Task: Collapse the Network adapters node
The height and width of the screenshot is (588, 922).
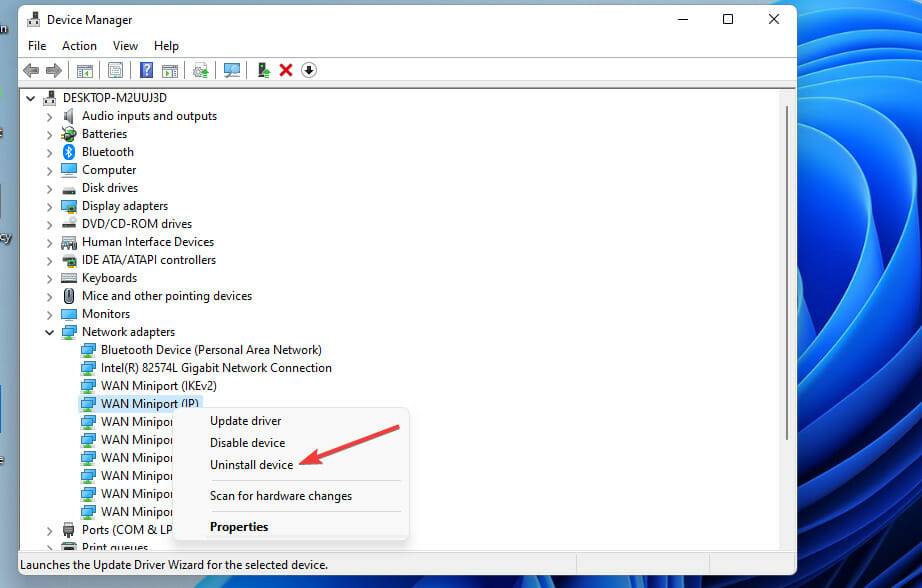Action: click(49, 332)
